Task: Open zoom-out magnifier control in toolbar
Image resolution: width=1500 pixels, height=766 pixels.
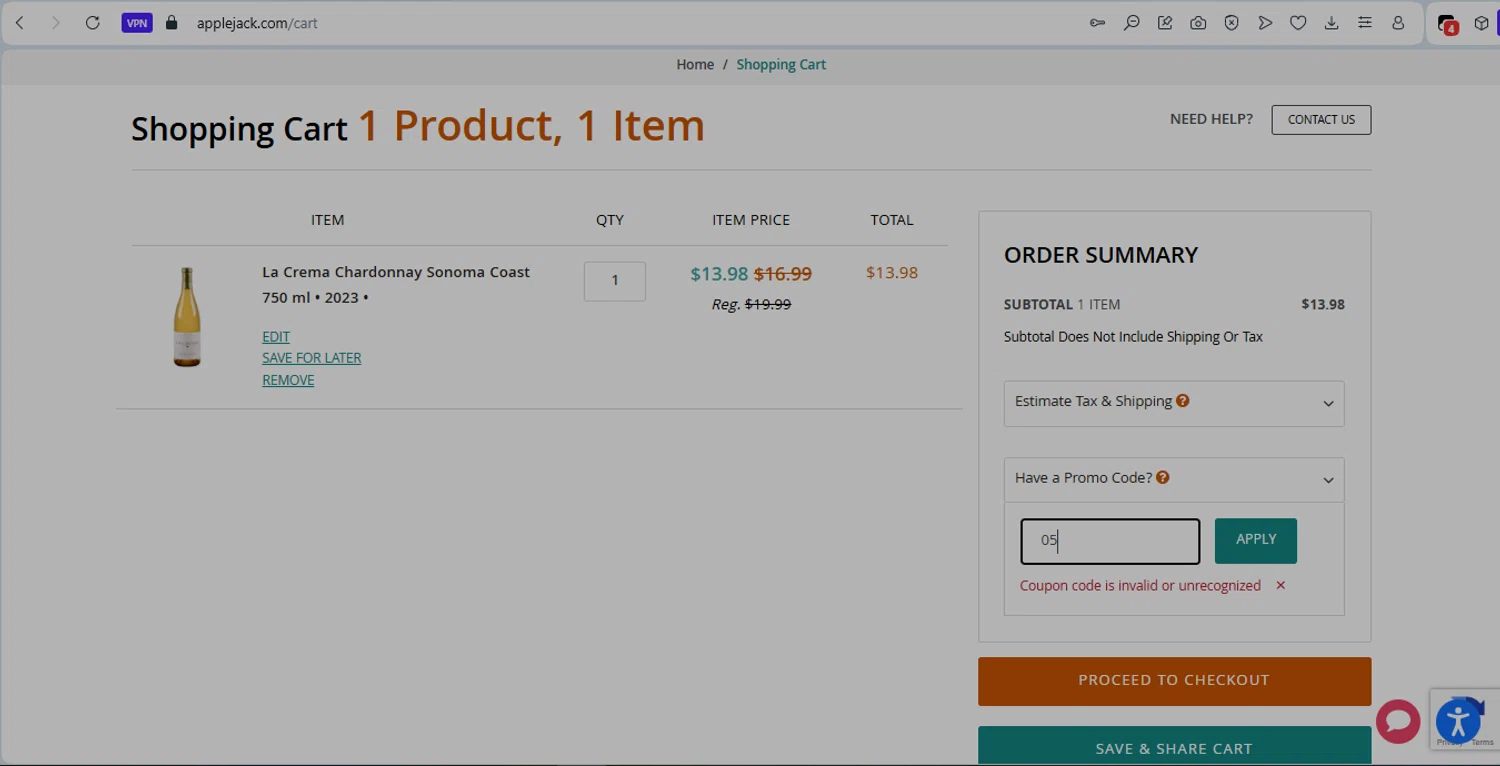Action: pos(1131,23)
